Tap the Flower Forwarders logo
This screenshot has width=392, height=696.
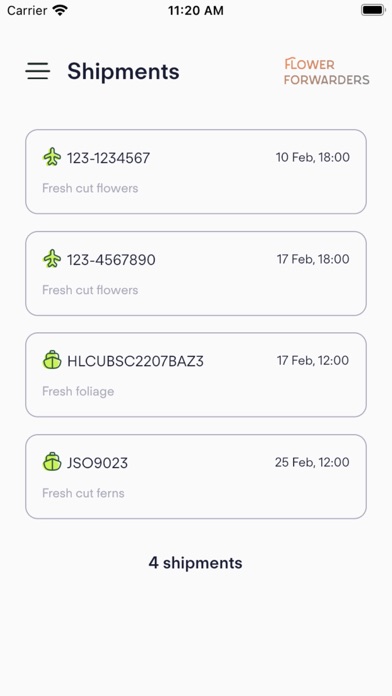327,71
